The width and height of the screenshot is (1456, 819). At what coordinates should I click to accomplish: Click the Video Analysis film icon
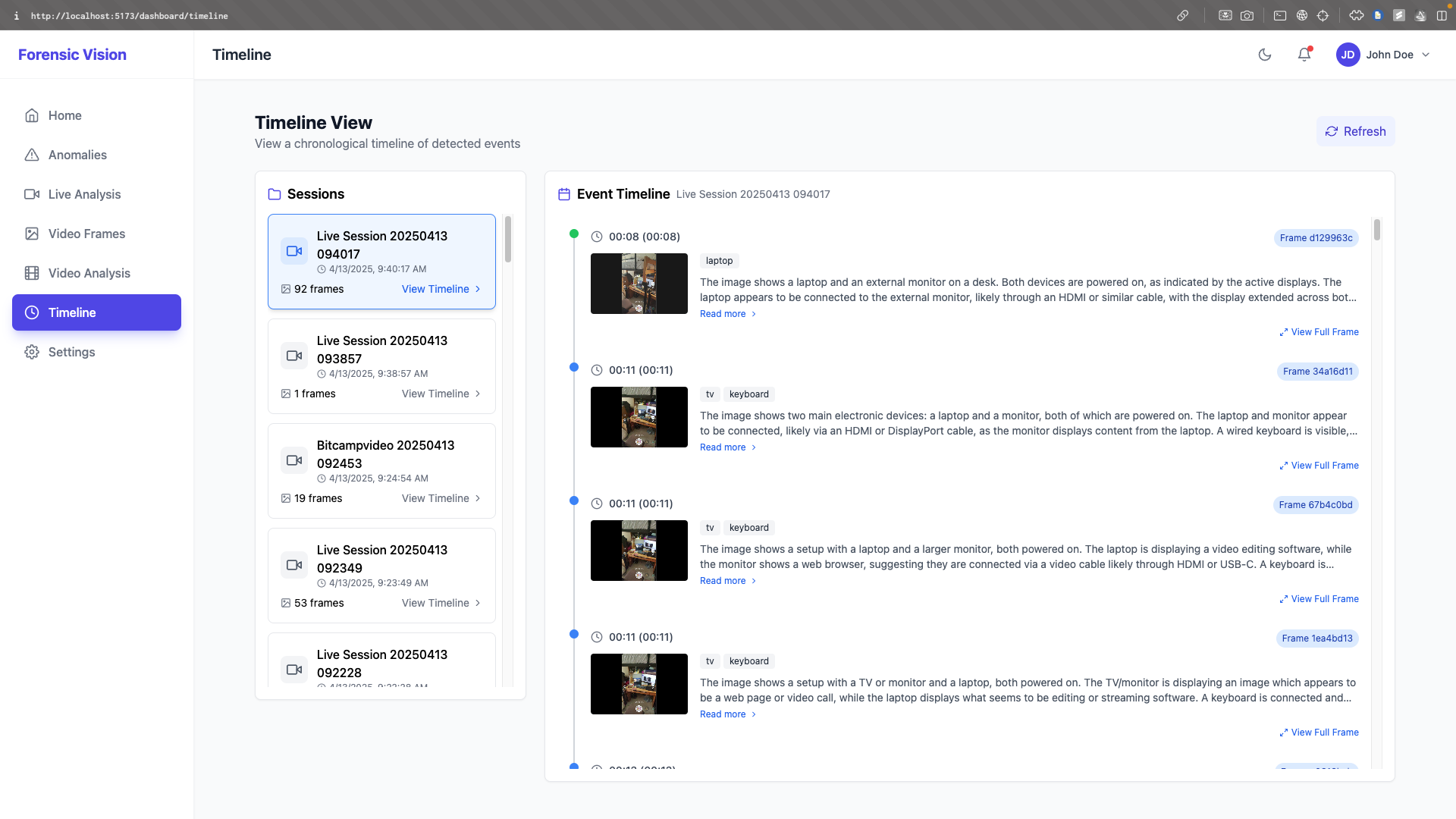[x=32, y=273]
